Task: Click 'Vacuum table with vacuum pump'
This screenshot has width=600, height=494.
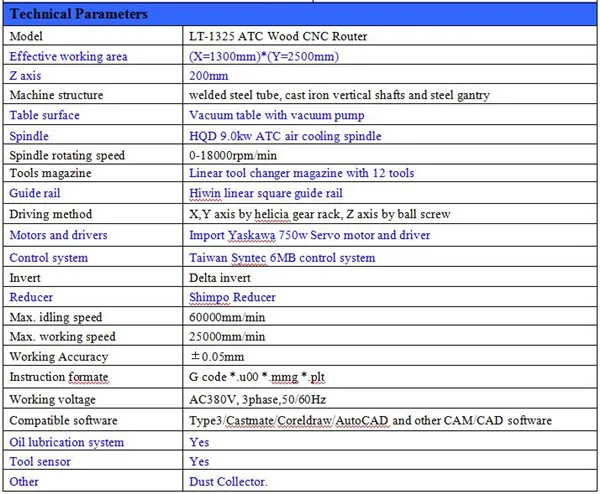Action: coord(277,115)
